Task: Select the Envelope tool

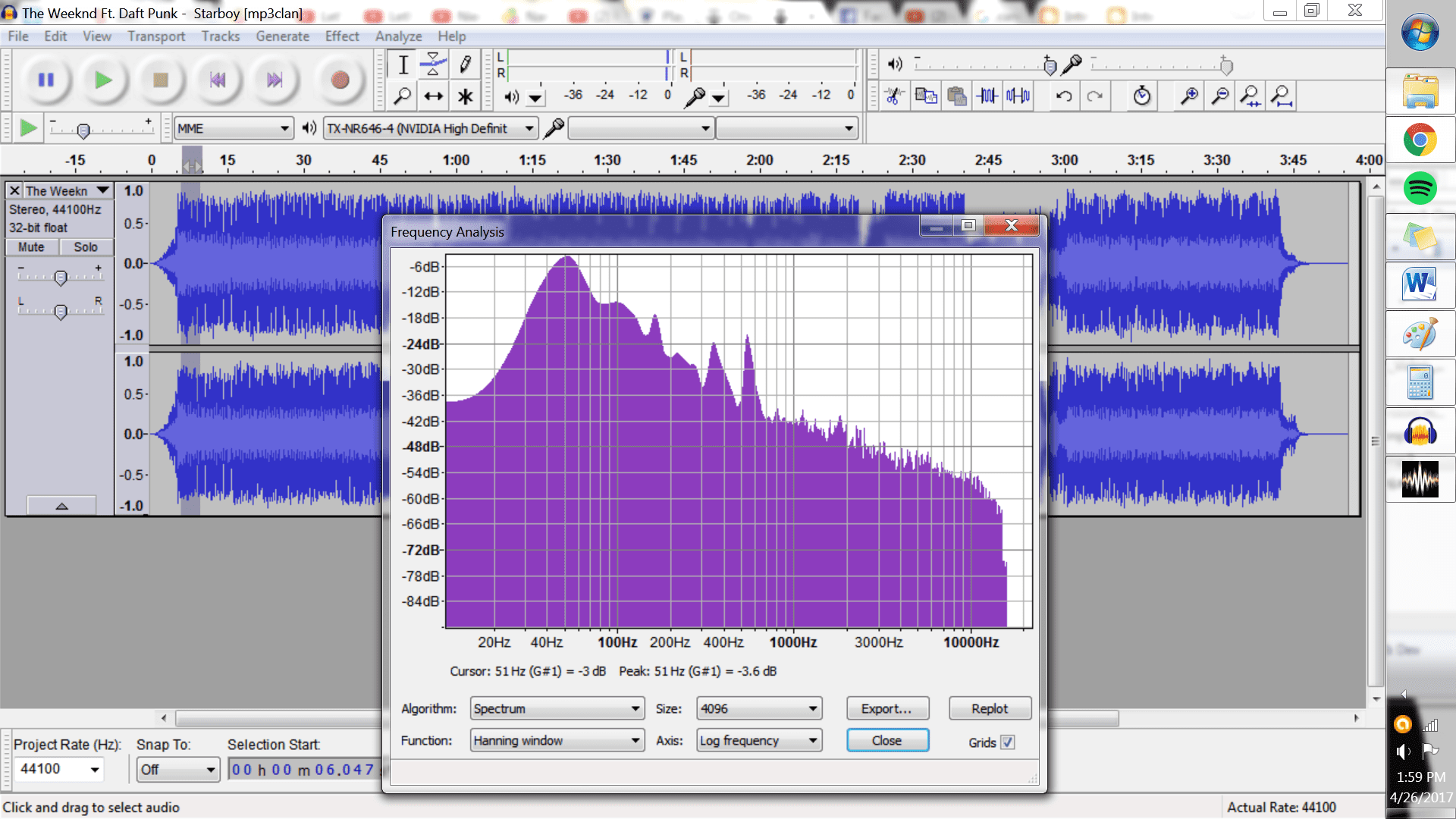Action: (434, 65)
